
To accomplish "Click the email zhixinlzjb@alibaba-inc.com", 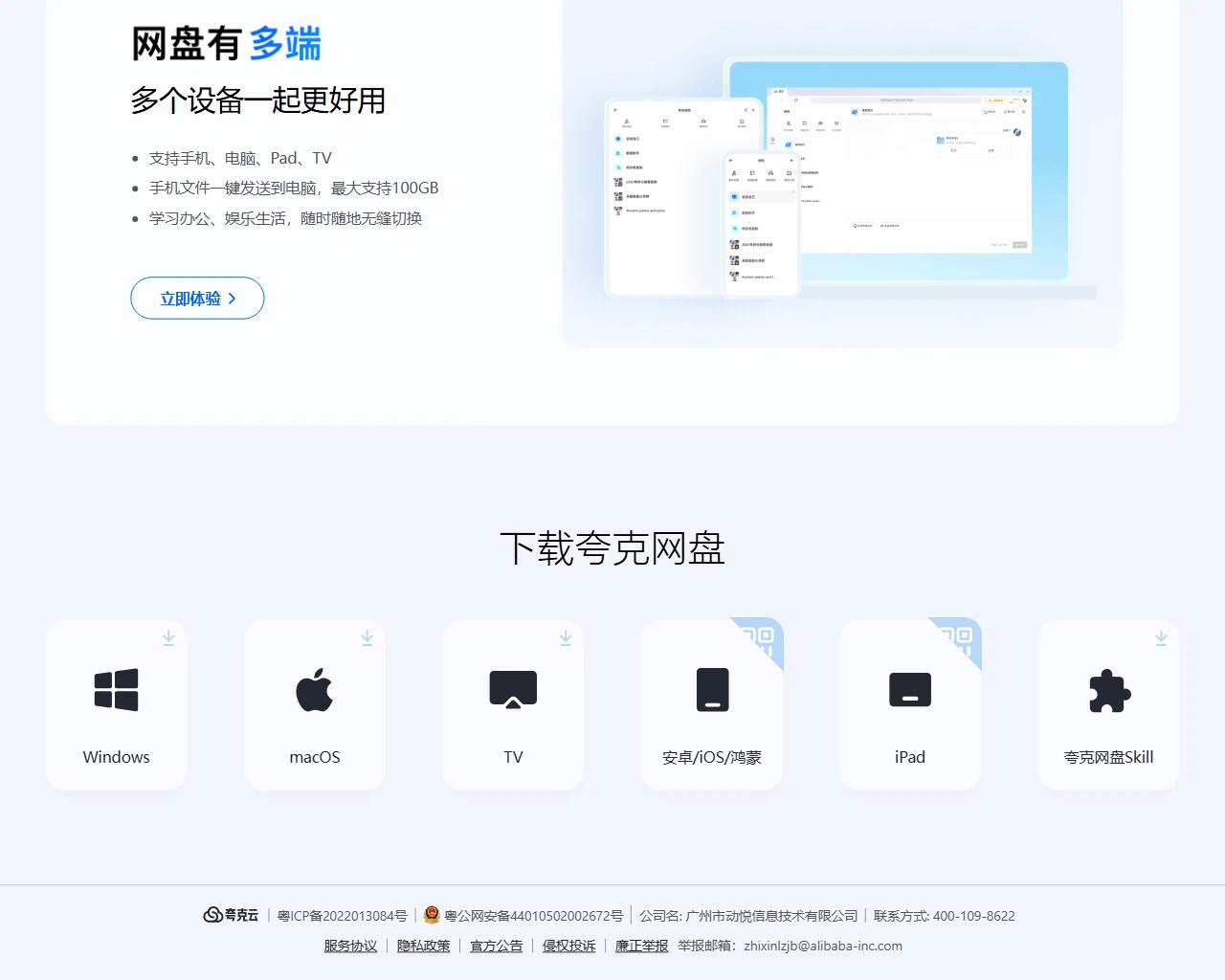I will pos(823,946).
